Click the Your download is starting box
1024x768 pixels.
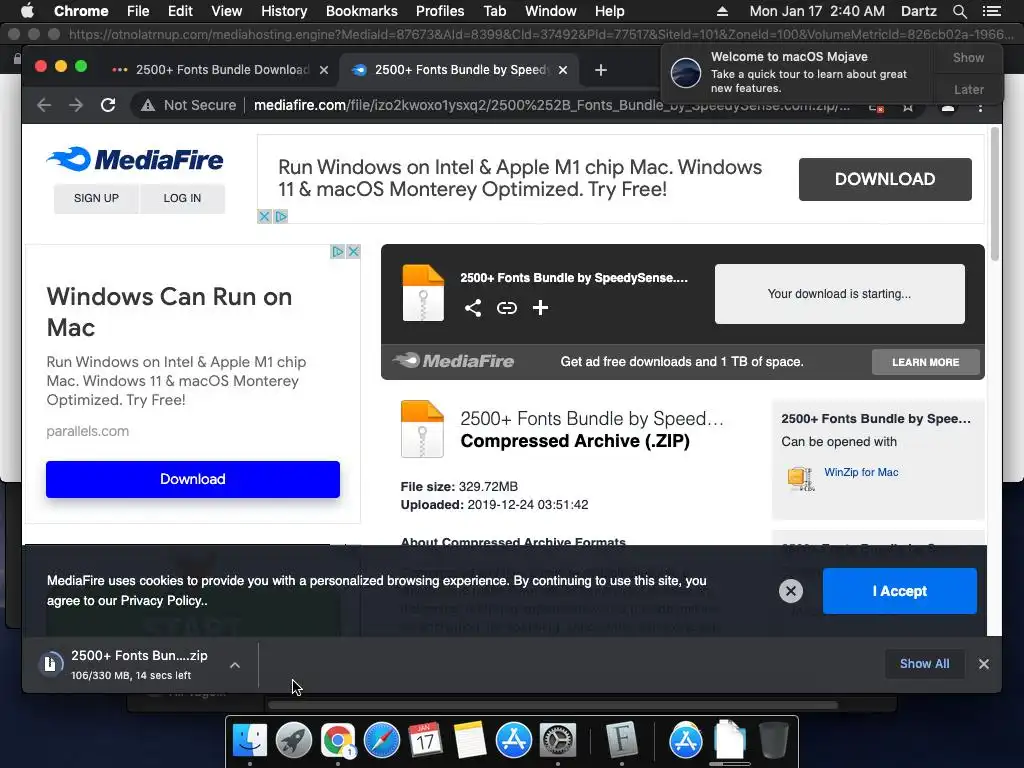click(839, 294)
